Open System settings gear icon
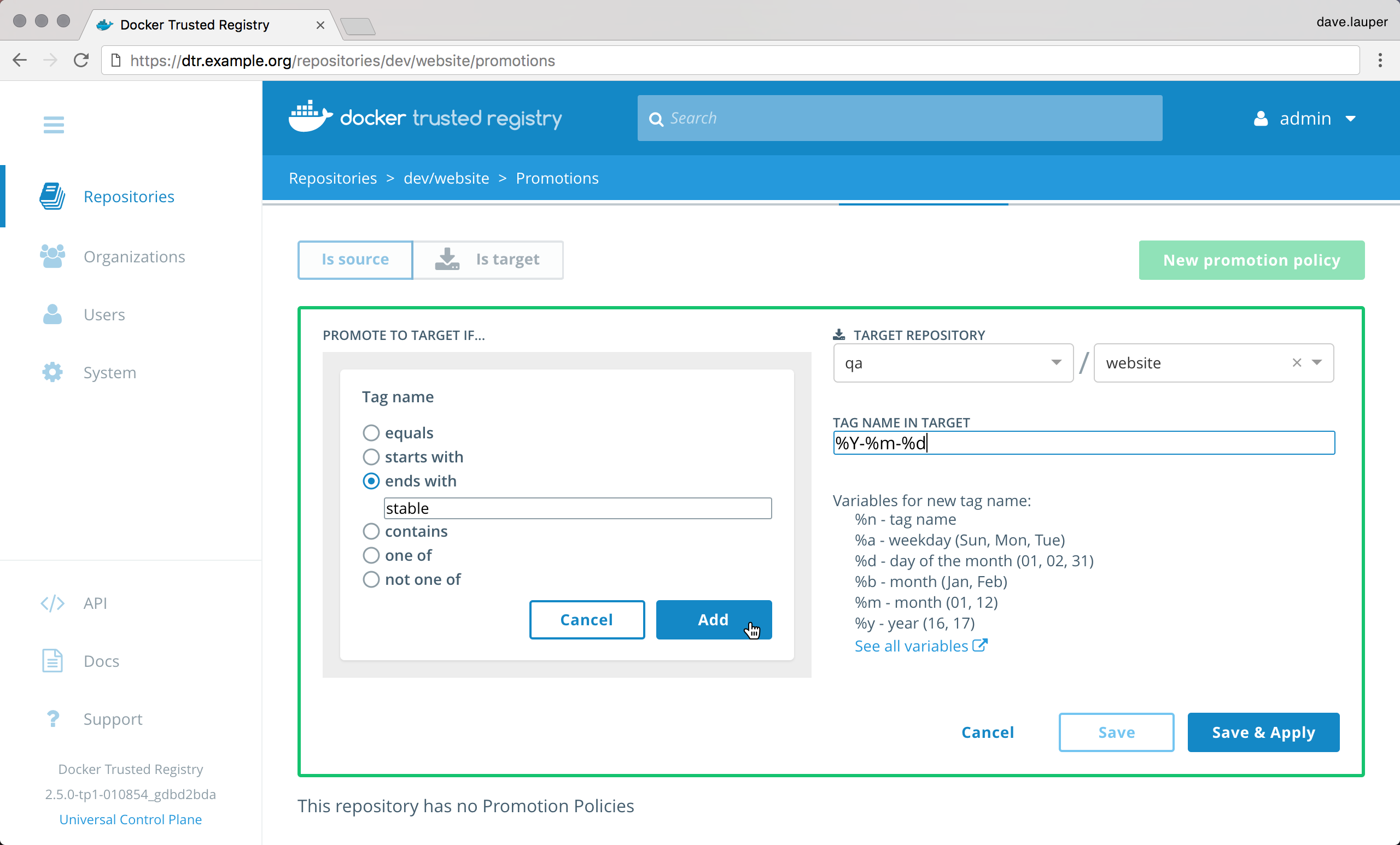 (52, 373)
